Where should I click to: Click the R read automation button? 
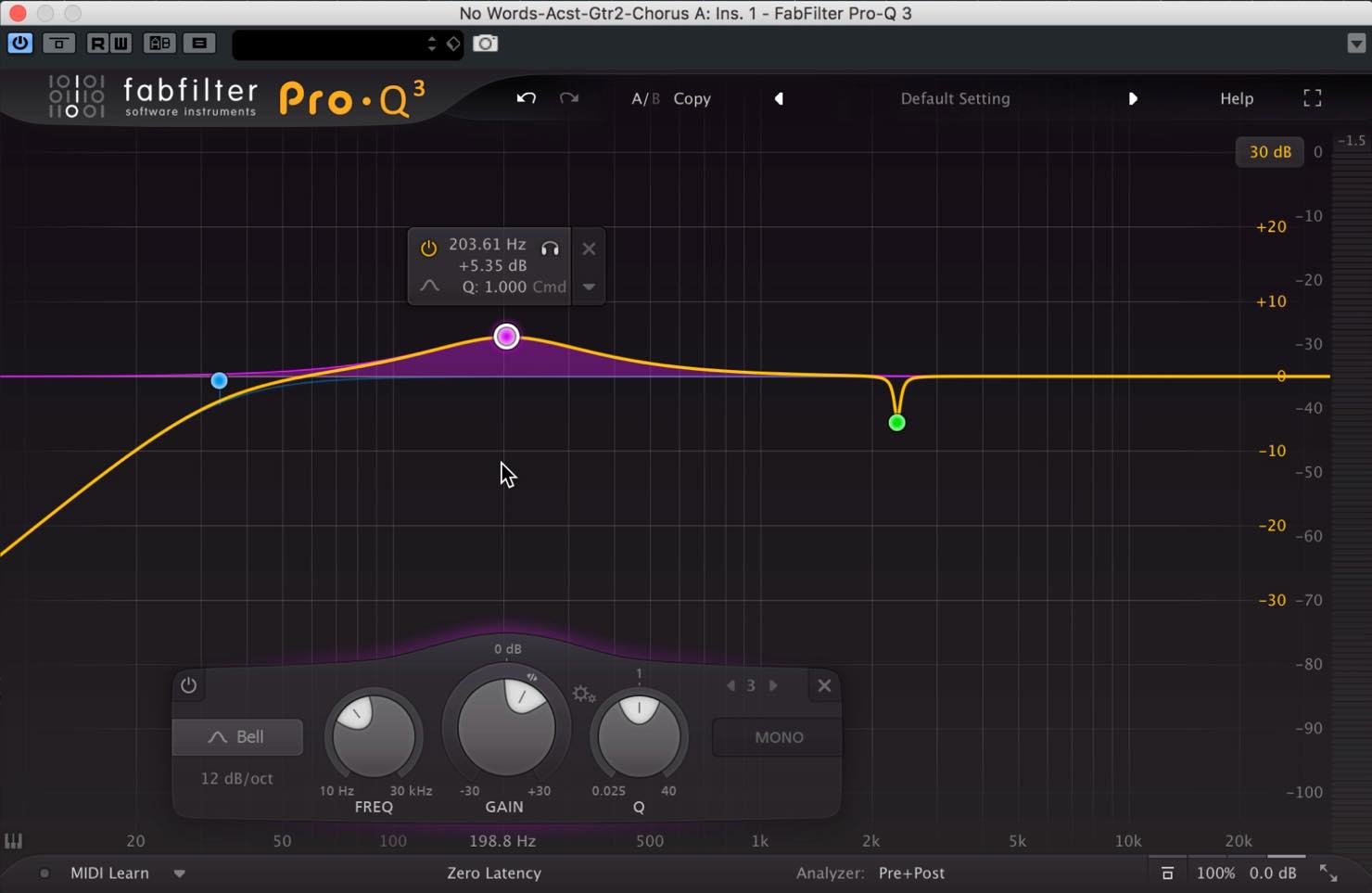[x=97, y=44]
